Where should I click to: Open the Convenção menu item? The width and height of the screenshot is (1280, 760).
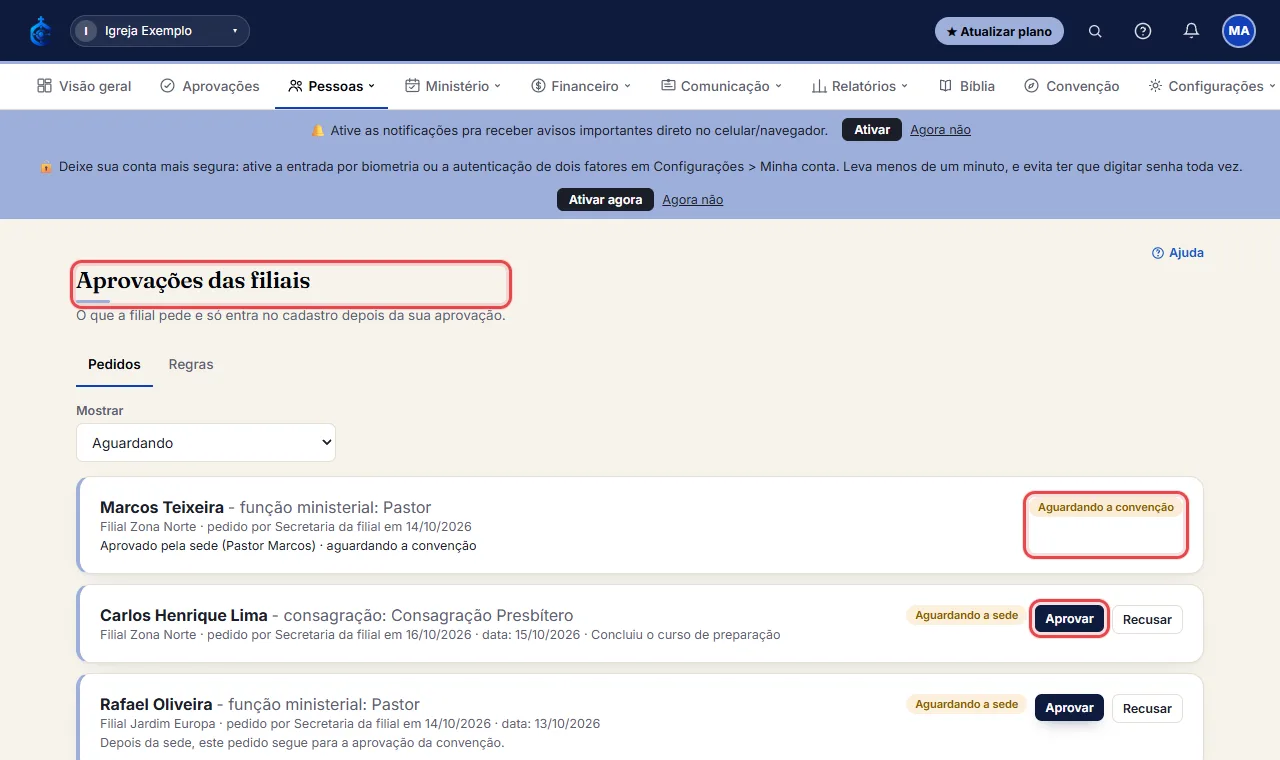point(1072,86)
